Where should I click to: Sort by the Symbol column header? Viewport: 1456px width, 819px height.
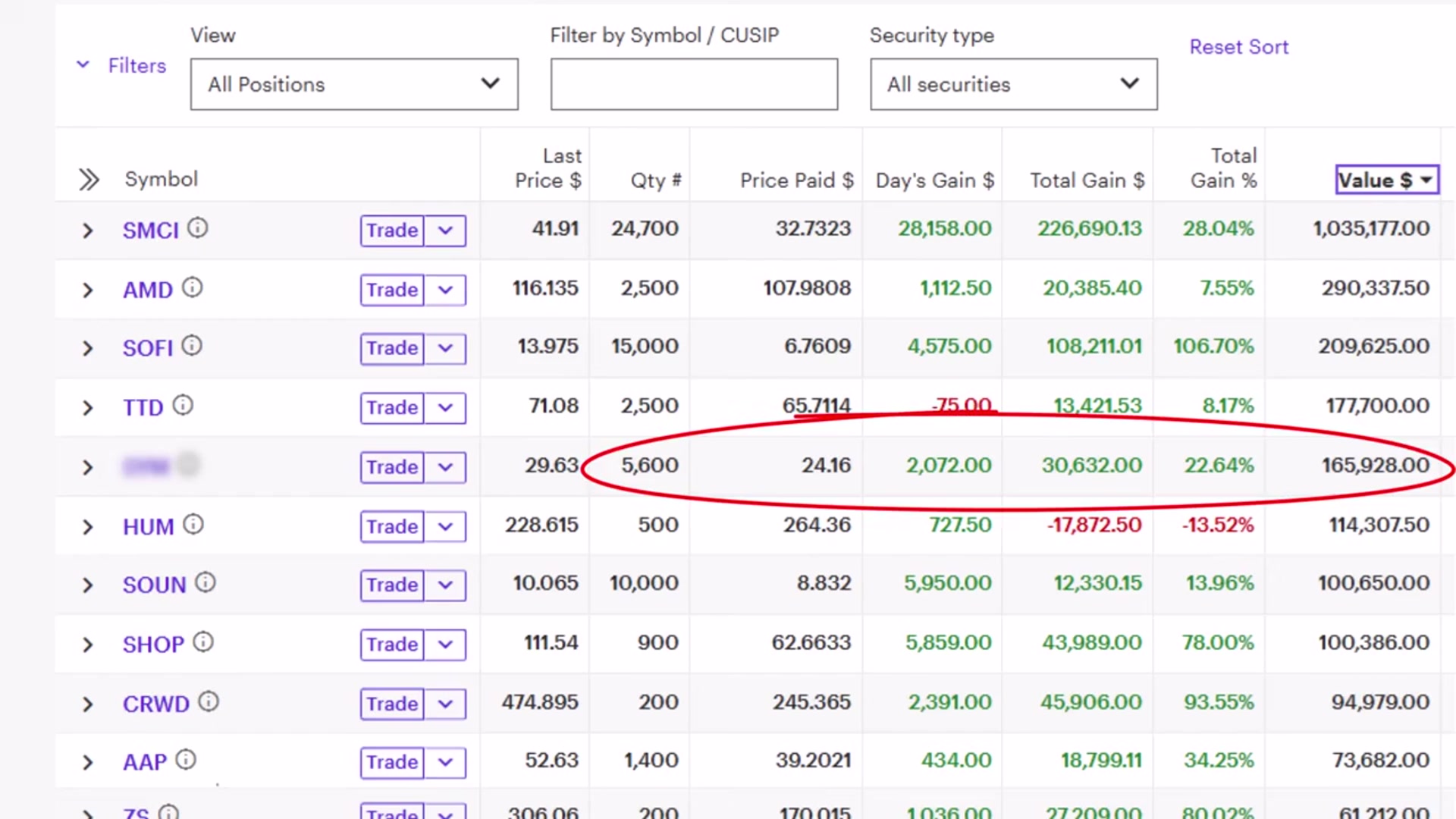click(162, 179)
